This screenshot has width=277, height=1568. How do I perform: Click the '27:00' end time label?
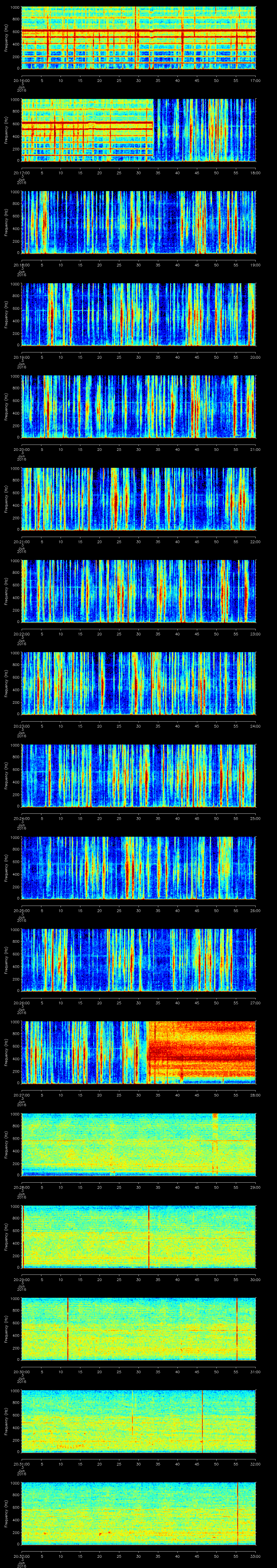coord(255,1003)
